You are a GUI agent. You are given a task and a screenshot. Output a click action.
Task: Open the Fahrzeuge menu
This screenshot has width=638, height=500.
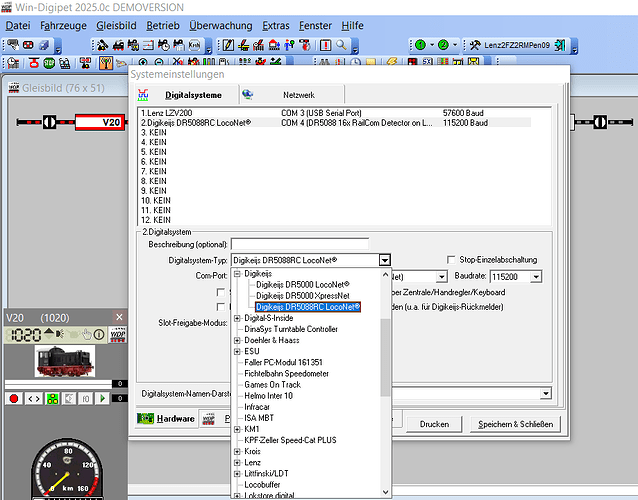point(63,26)
